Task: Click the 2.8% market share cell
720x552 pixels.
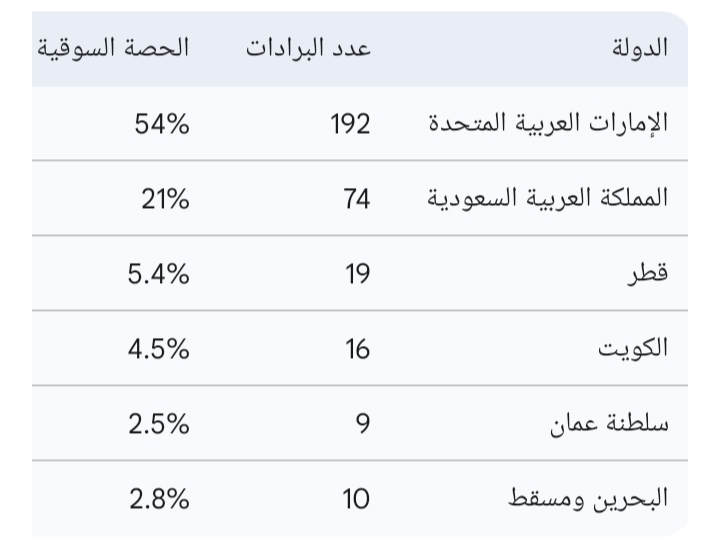Action: [158, 498]
